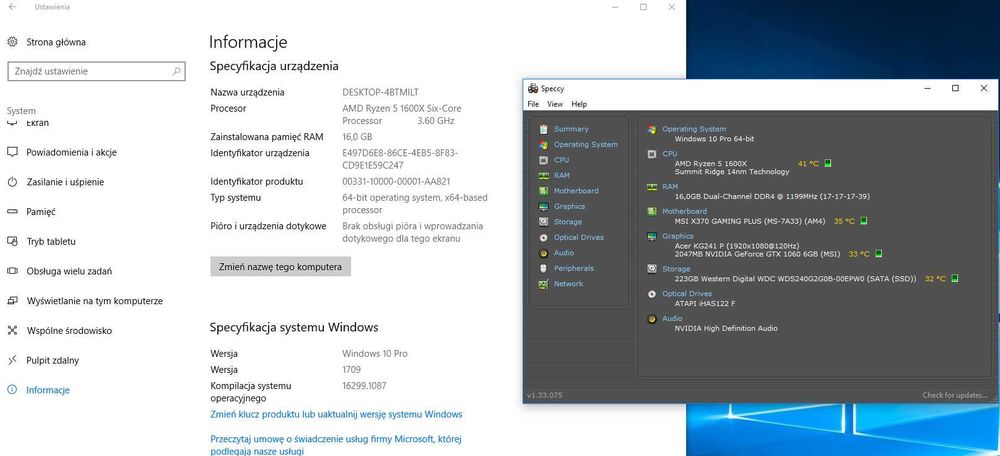Viewport: 1000px width, 456px height.
Task: Click the 16299.1087 build number value
Action: (x=364, y=386)
